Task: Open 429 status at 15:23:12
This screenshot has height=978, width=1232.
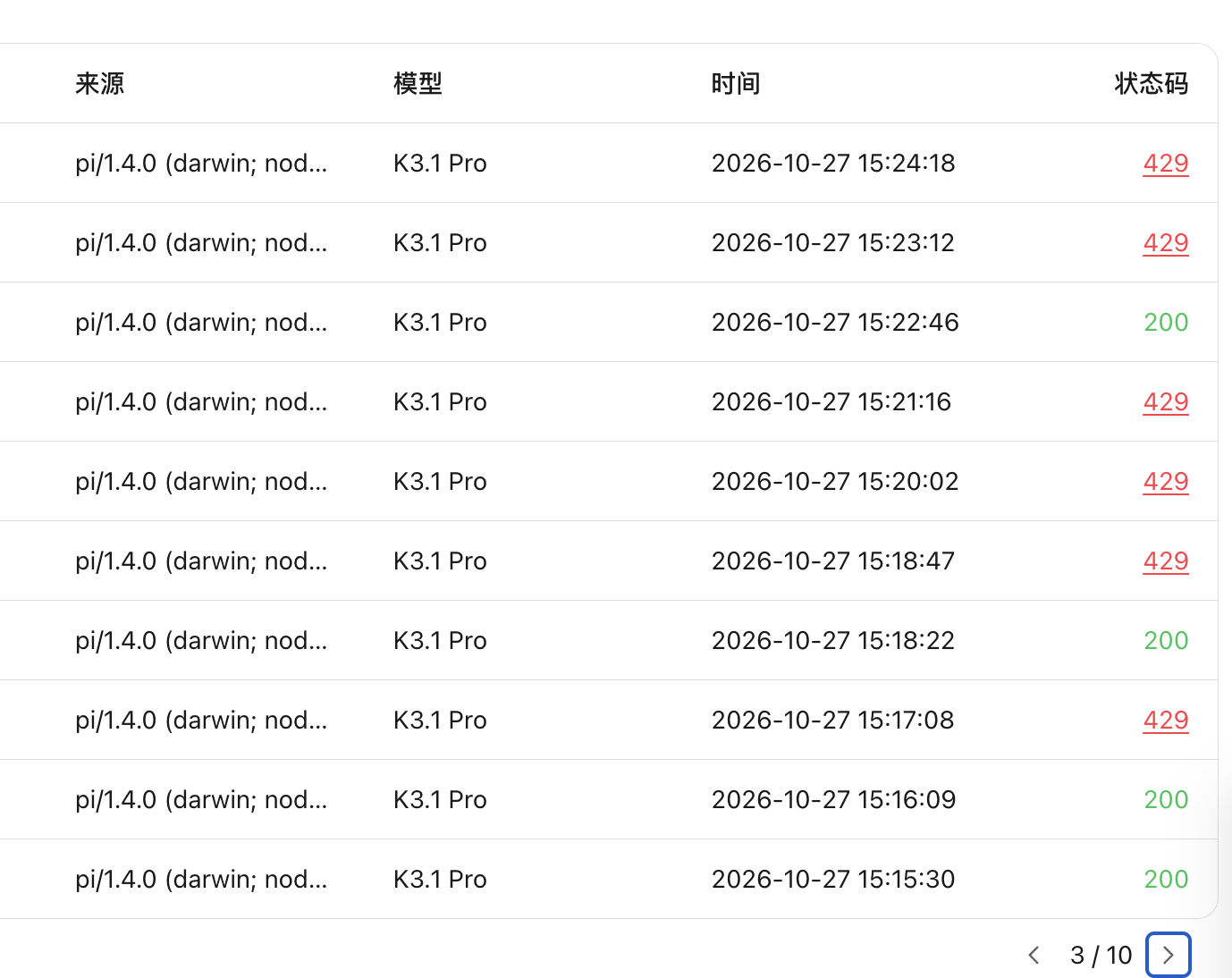Action: pyautogui.click(x=1166, y=242)
